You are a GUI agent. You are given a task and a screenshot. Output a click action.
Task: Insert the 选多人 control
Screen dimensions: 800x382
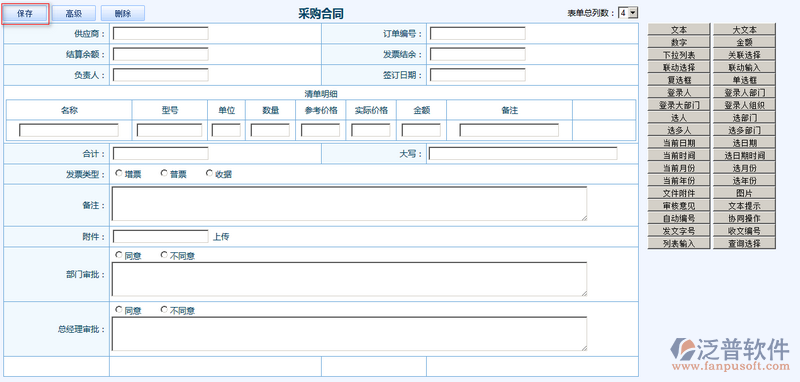point(679,130)
